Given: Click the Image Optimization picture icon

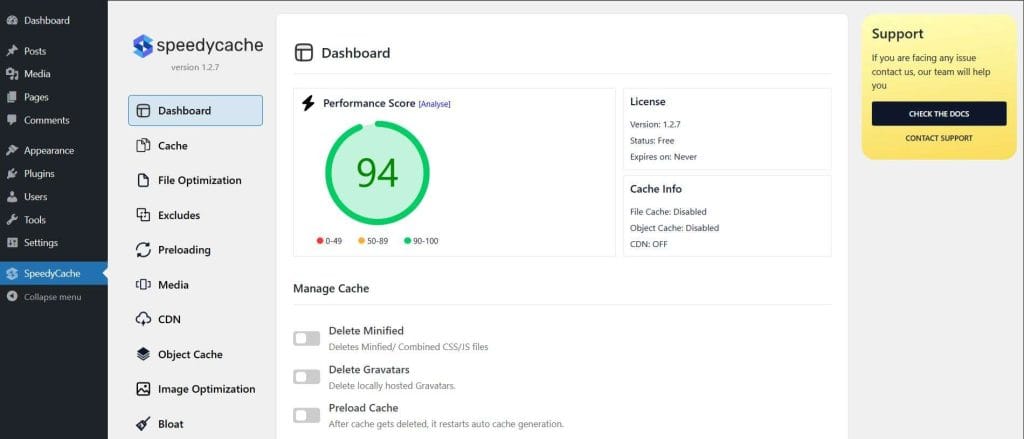Looking at the screenshot, I should click(143, 389).
